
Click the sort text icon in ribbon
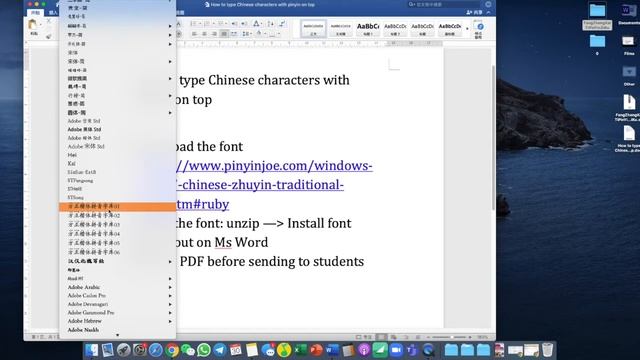coord(270,24)
